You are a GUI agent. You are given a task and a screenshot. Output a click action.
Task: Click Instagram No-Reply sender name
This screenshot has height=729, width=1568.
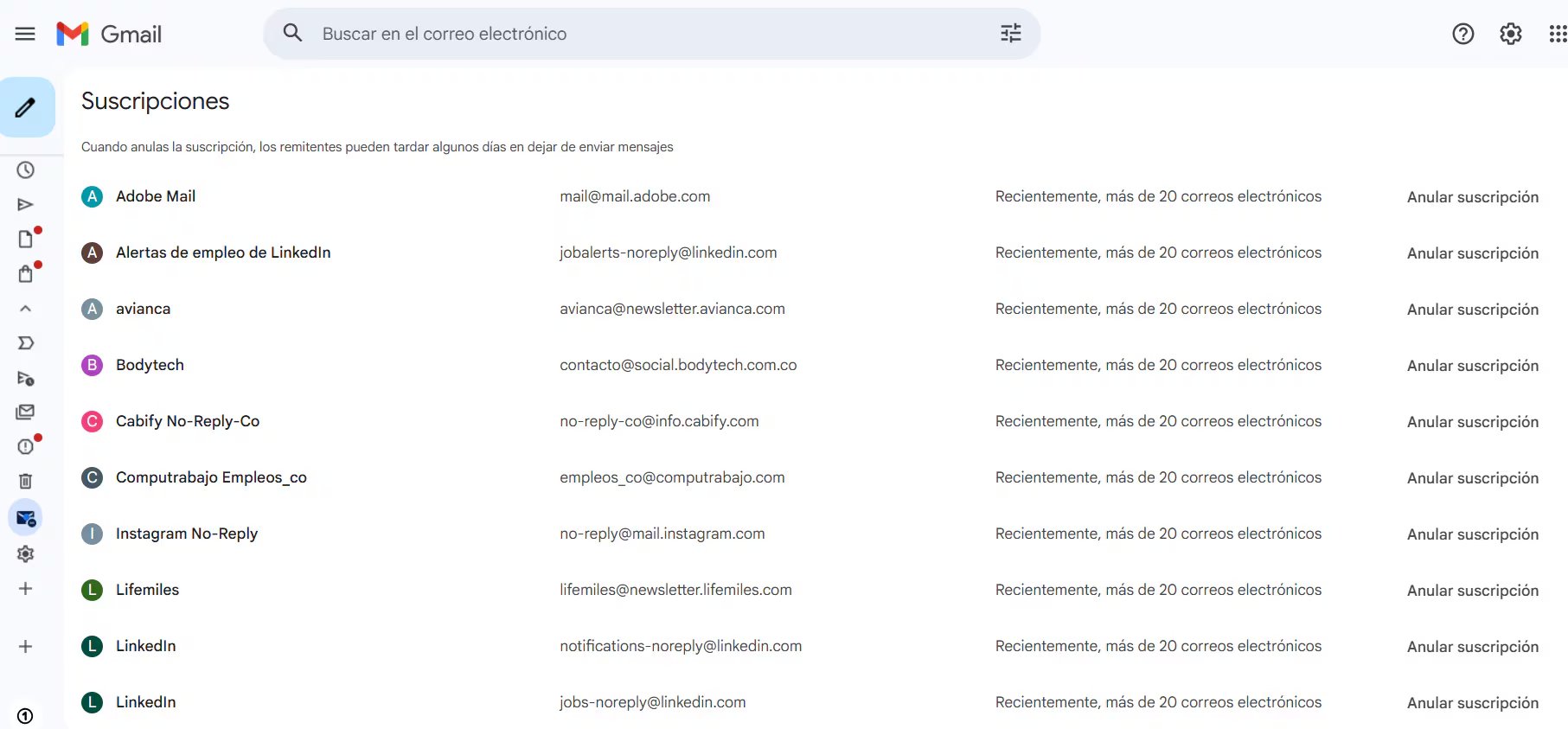coord(187,534)
